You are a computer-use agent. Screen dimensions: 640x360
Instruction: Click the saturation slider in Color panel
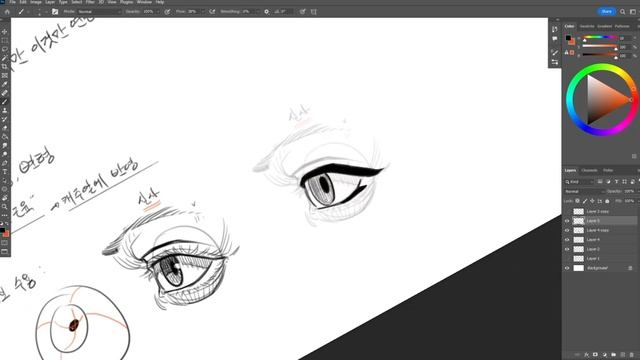[599, 46]
